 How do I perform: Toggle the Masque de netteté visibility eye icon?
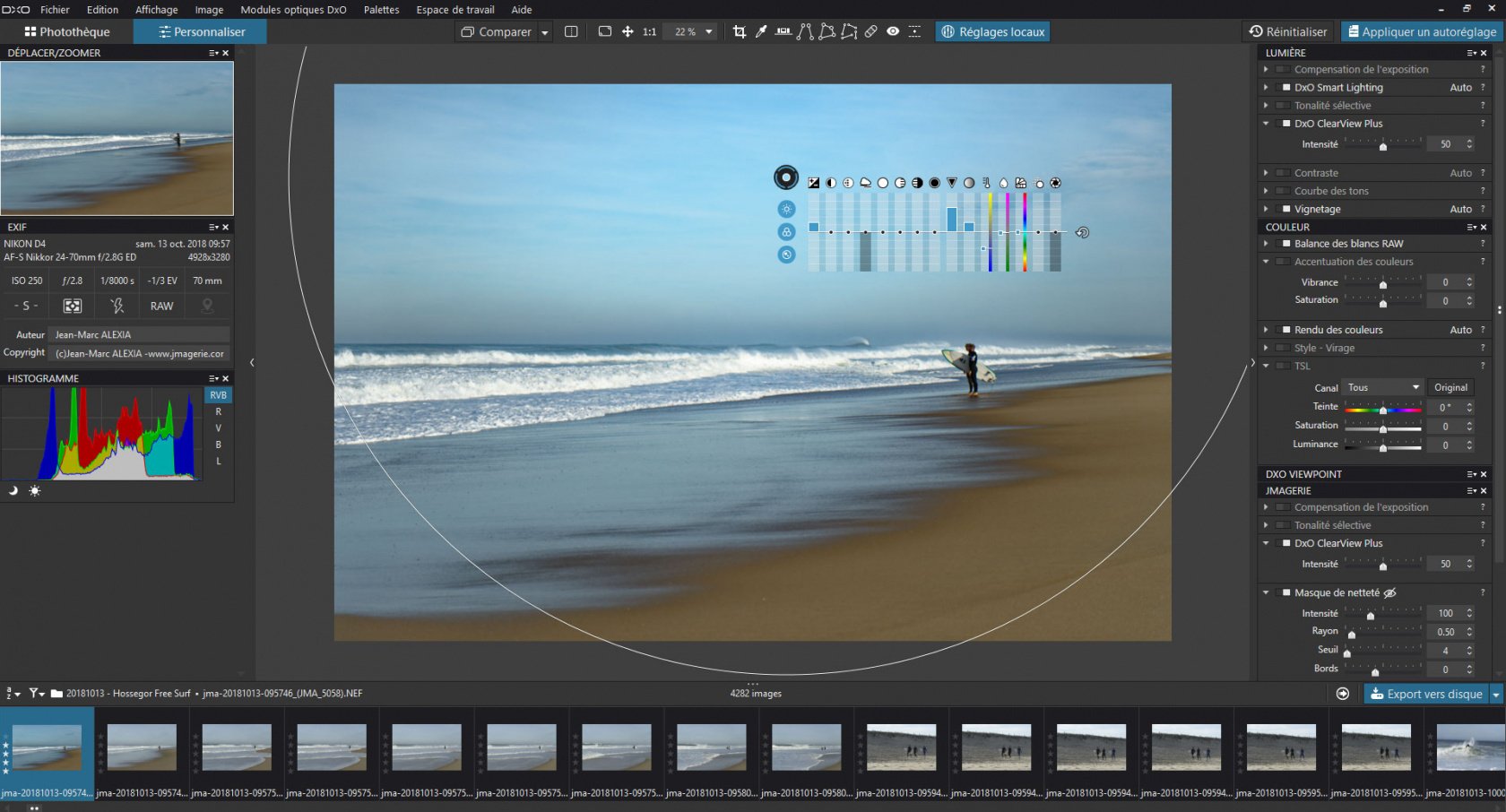coord(1389,592)
